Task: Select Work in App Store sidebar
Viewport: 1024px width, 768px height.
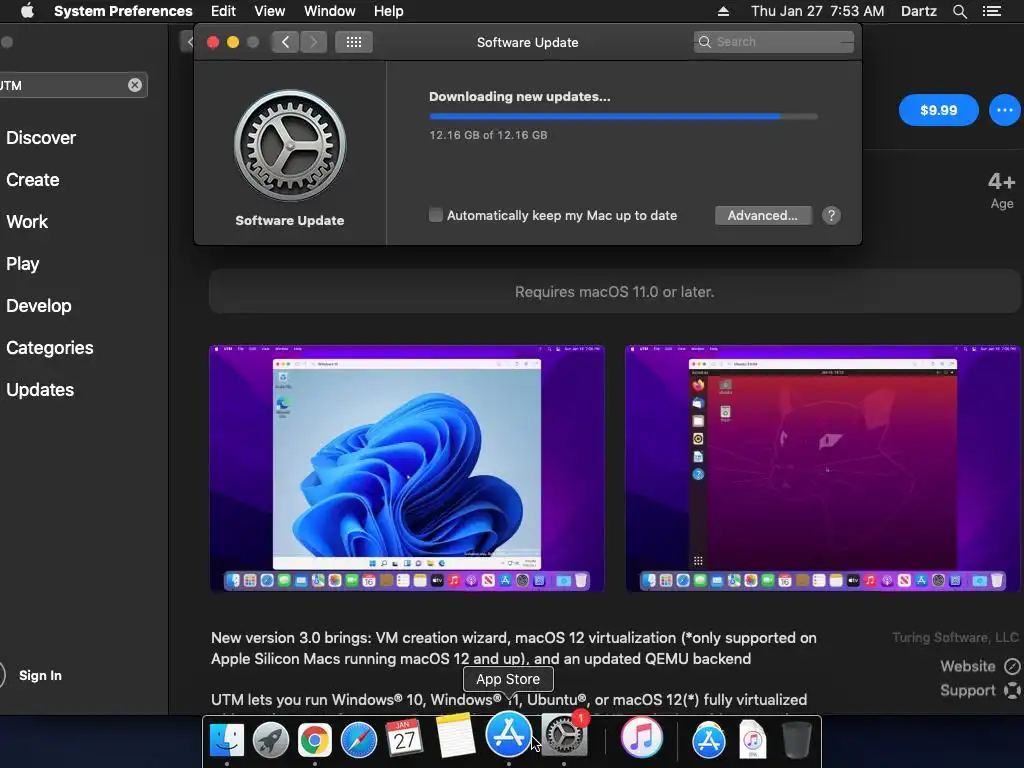Action: 27,221
